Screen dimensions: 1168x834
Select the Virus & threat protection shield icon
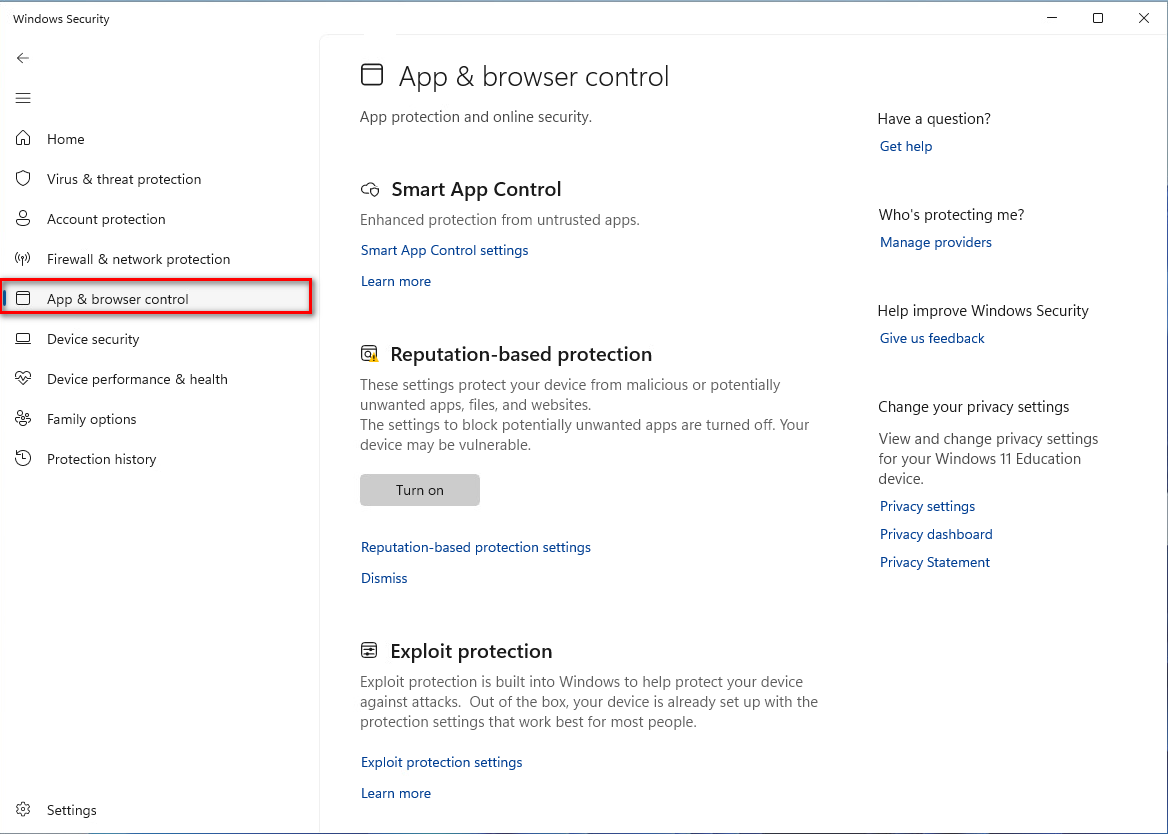point(23,179)
